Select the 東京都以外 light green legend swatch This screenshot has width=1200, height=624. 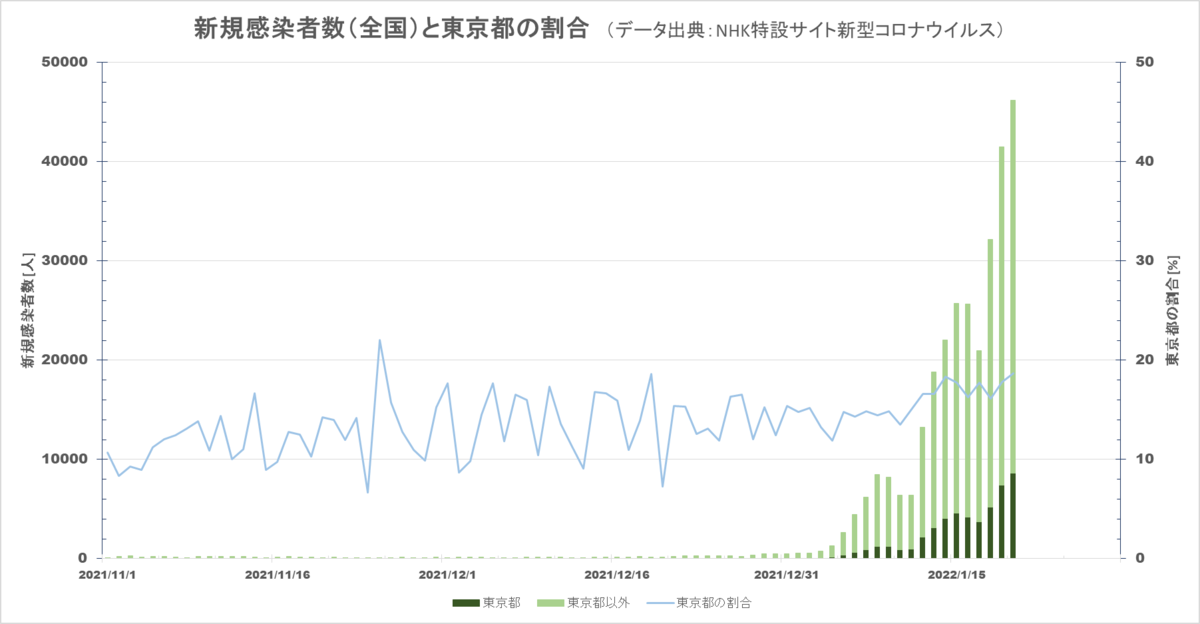(550, 603)
